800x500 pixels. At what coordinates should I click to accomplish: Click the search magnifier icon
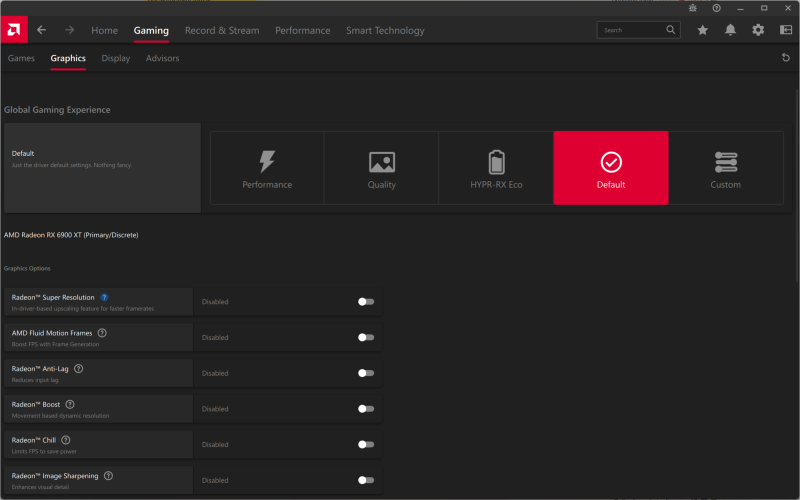[x=670, y=30]
